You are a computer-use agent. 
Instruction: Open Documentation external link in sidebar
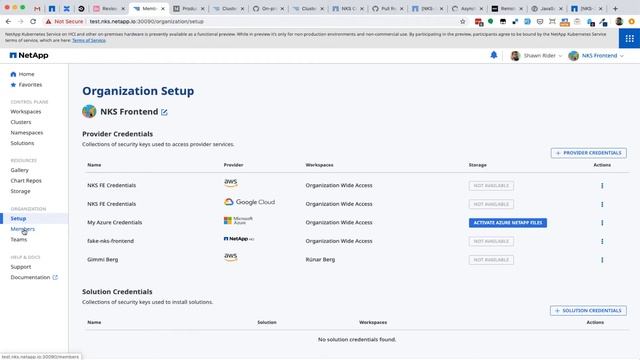[x=34, y=277]
